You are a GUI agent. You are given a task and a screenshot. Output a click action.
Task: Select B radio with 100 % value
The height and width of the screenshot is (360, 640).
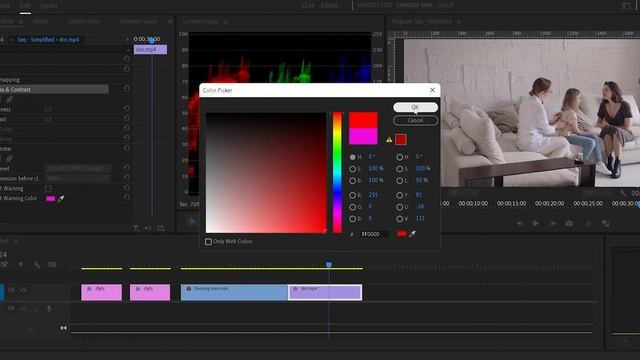tap(352, 180)
